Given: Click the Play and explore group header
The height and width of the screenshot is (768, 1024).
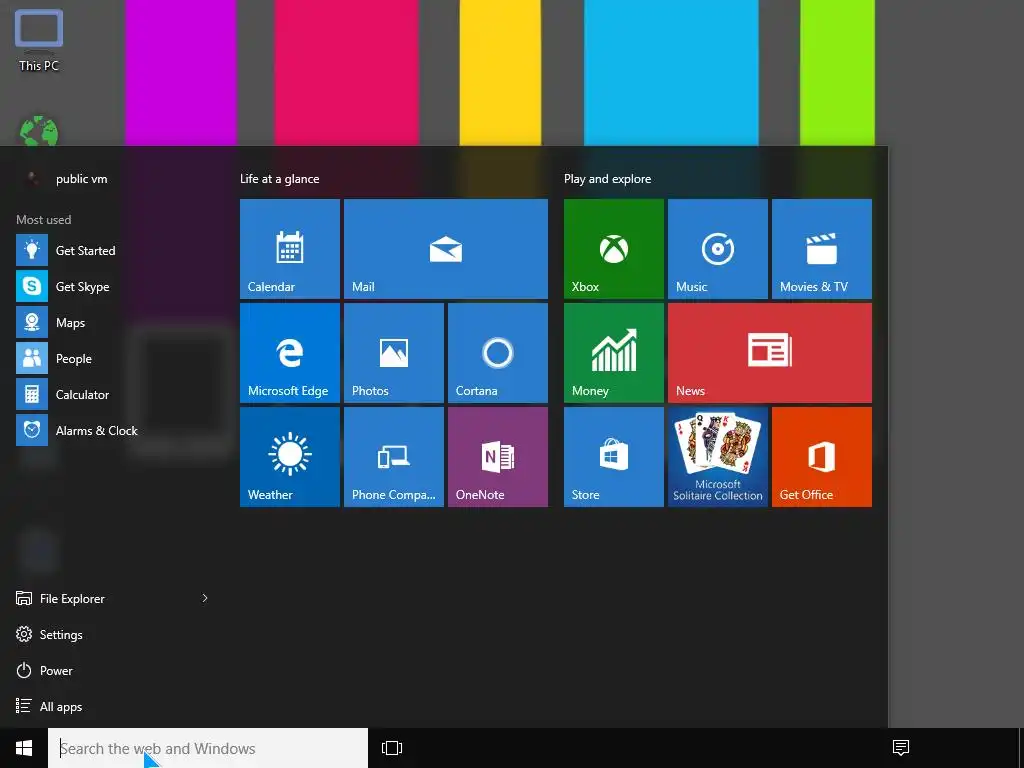Looking at the screenshot, I should (607, 178).
